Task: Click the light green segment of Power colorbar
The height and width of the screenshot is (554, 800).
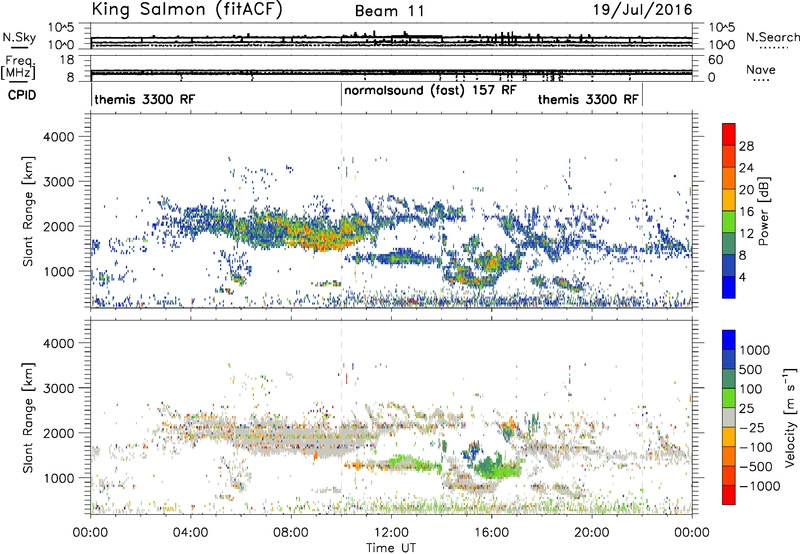Action: click(729, 222)
